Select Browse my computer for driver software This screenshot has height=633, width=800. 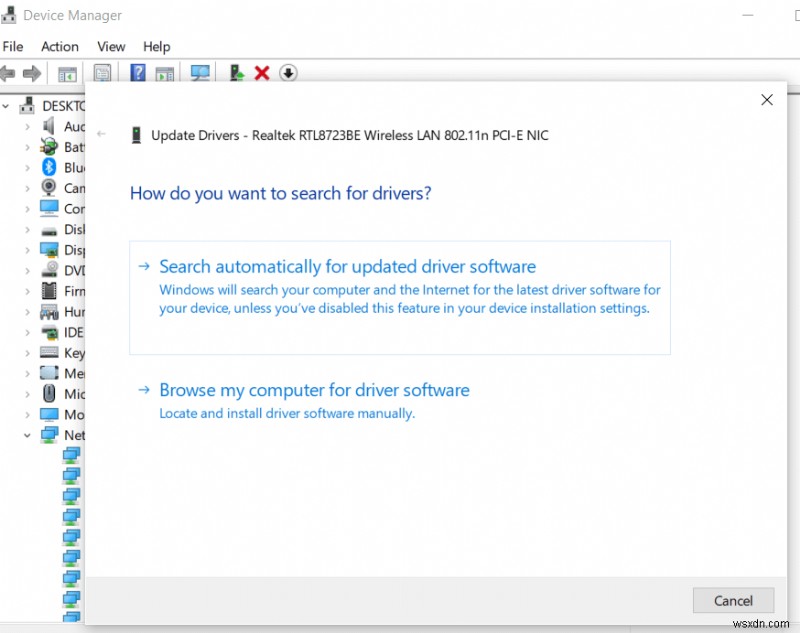click(x=315, y=390)
